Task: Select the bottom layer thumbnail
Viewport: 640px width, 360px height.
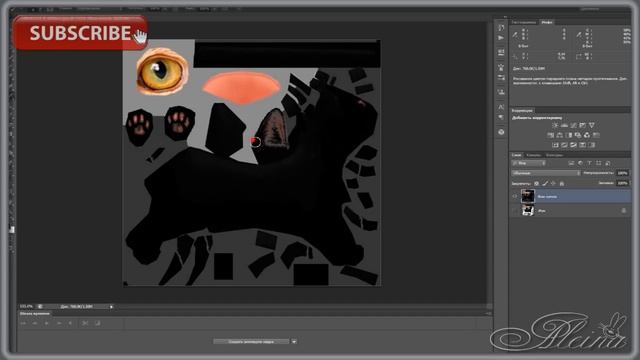Action: coord(528,211)
